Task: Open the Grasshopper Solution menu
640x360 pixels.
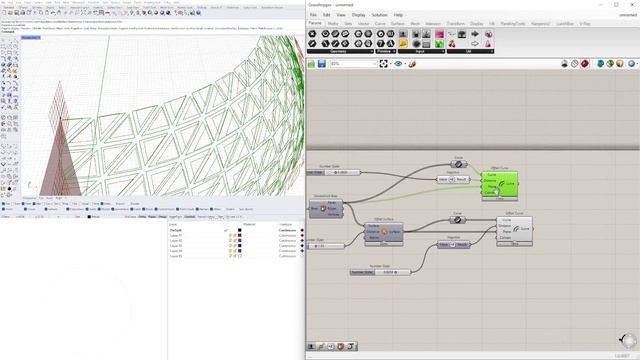Action: (x=379, y=15)
